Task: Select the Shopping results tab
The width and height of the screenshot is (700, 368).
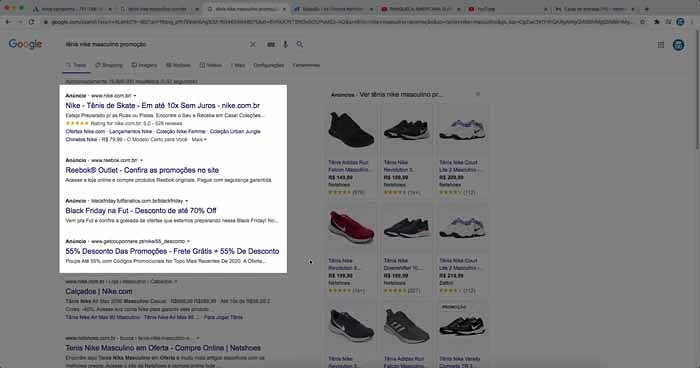Action: (x=108, y=65)
